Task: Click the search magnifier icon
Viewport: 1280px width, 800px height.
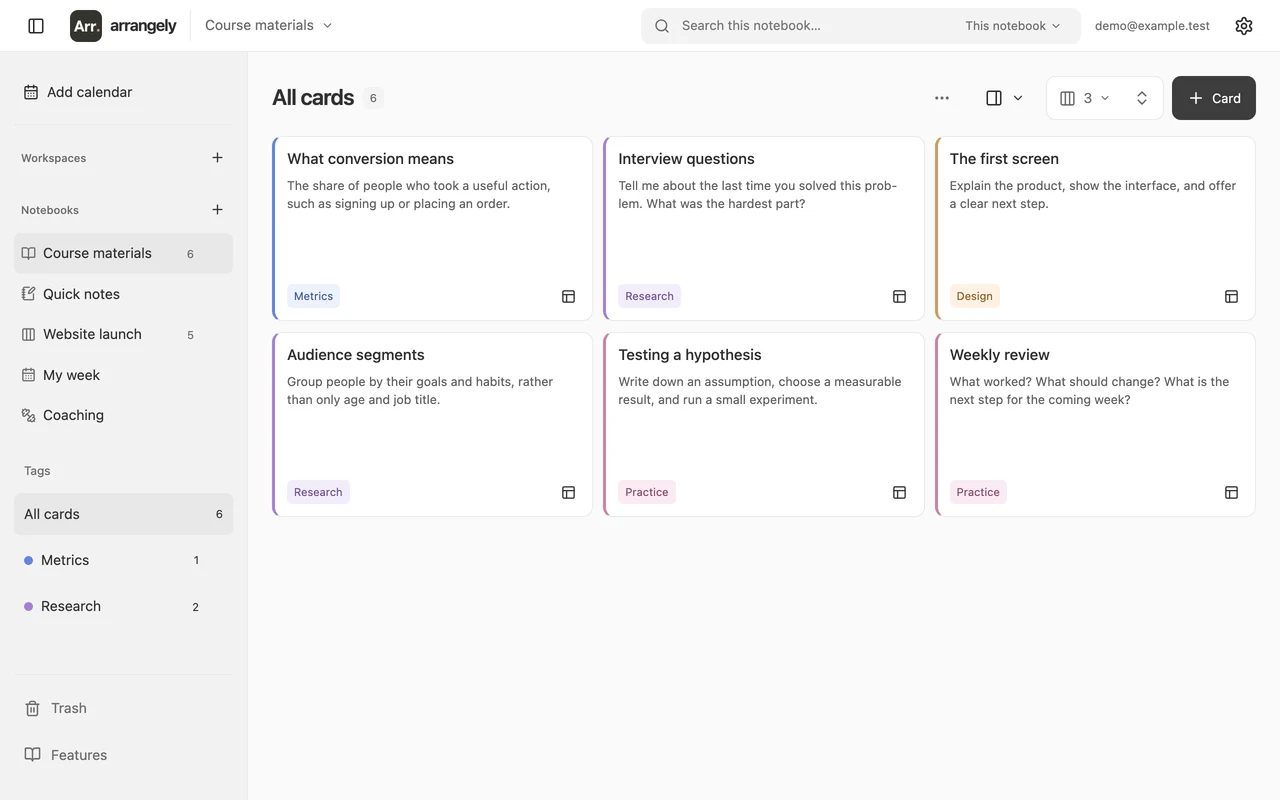Action: pos(662,26)
